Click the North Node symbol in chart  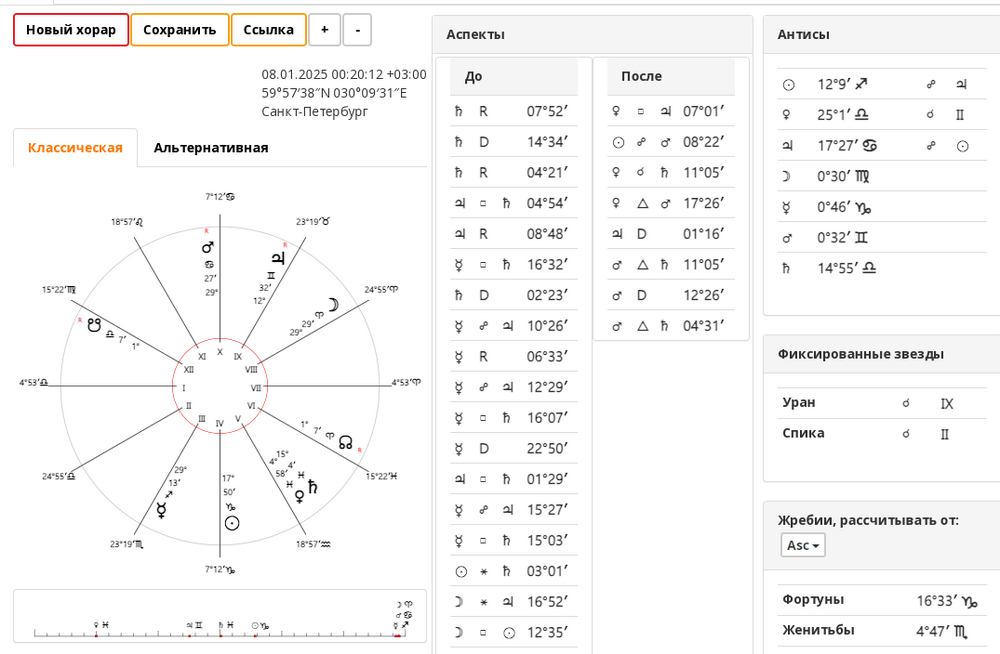tap(346, 442)
